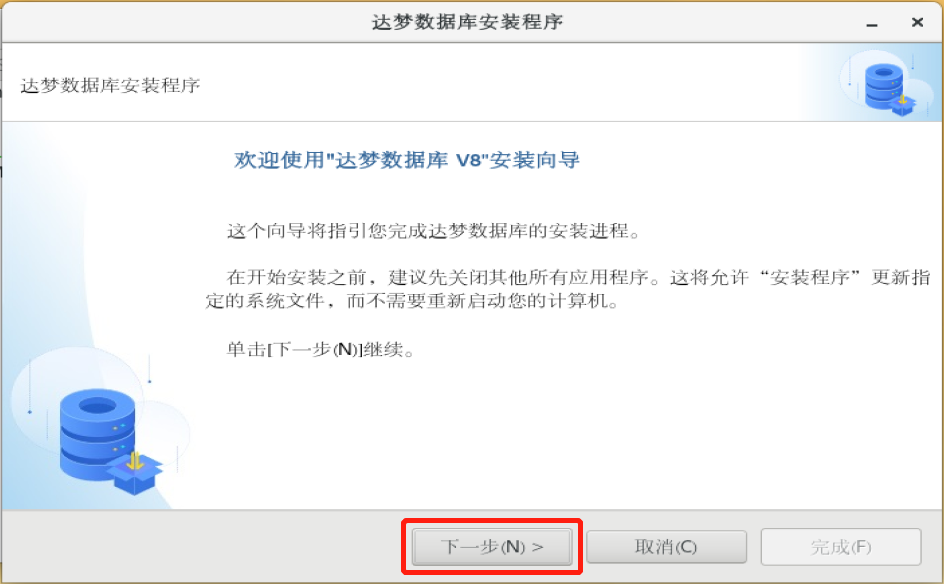Click the greyed-out 完成(F) button
Screen dimensions: 944x584
pyautogui.click(x=840, y=547)
